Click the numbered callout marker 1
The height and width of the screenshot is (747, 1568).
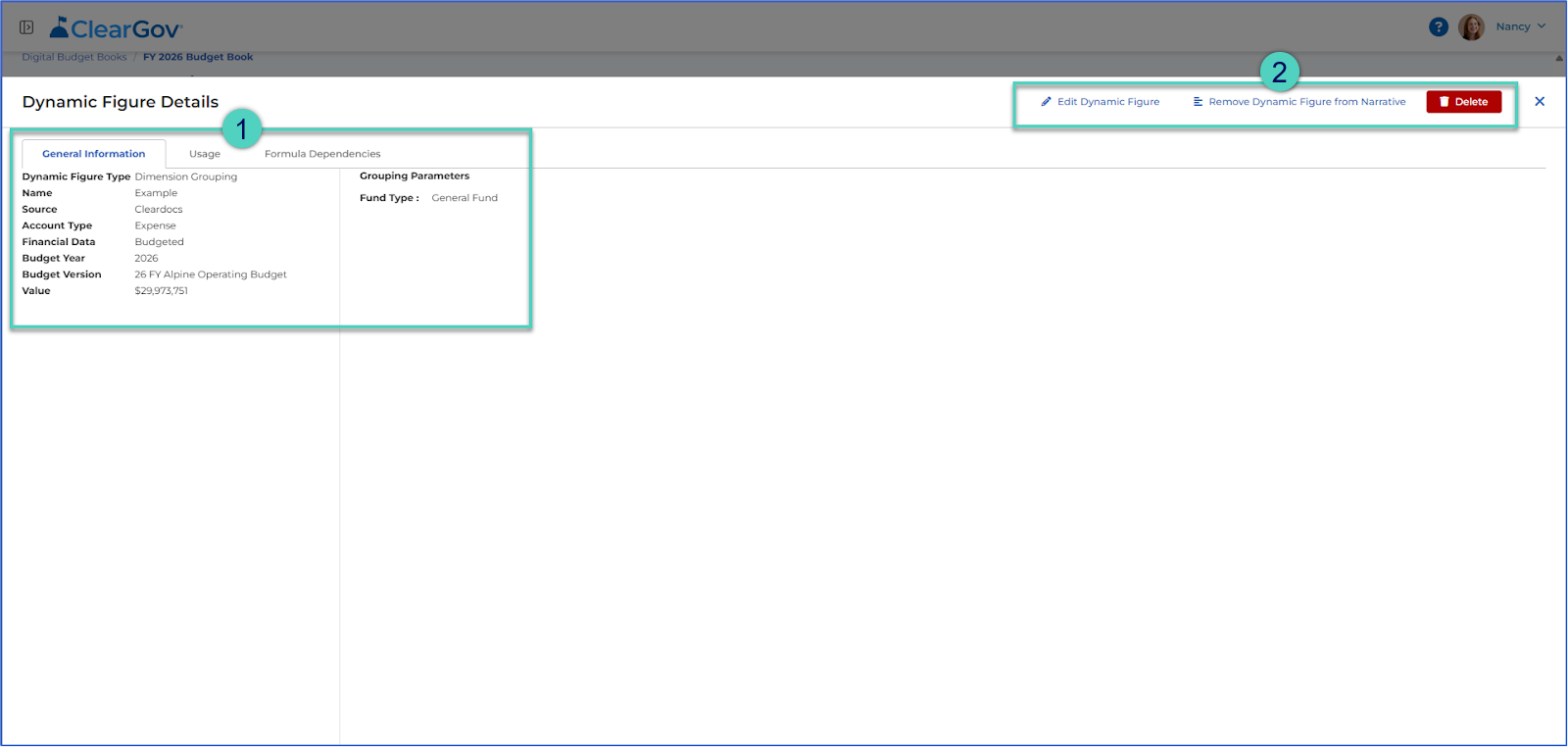(242, 128)
